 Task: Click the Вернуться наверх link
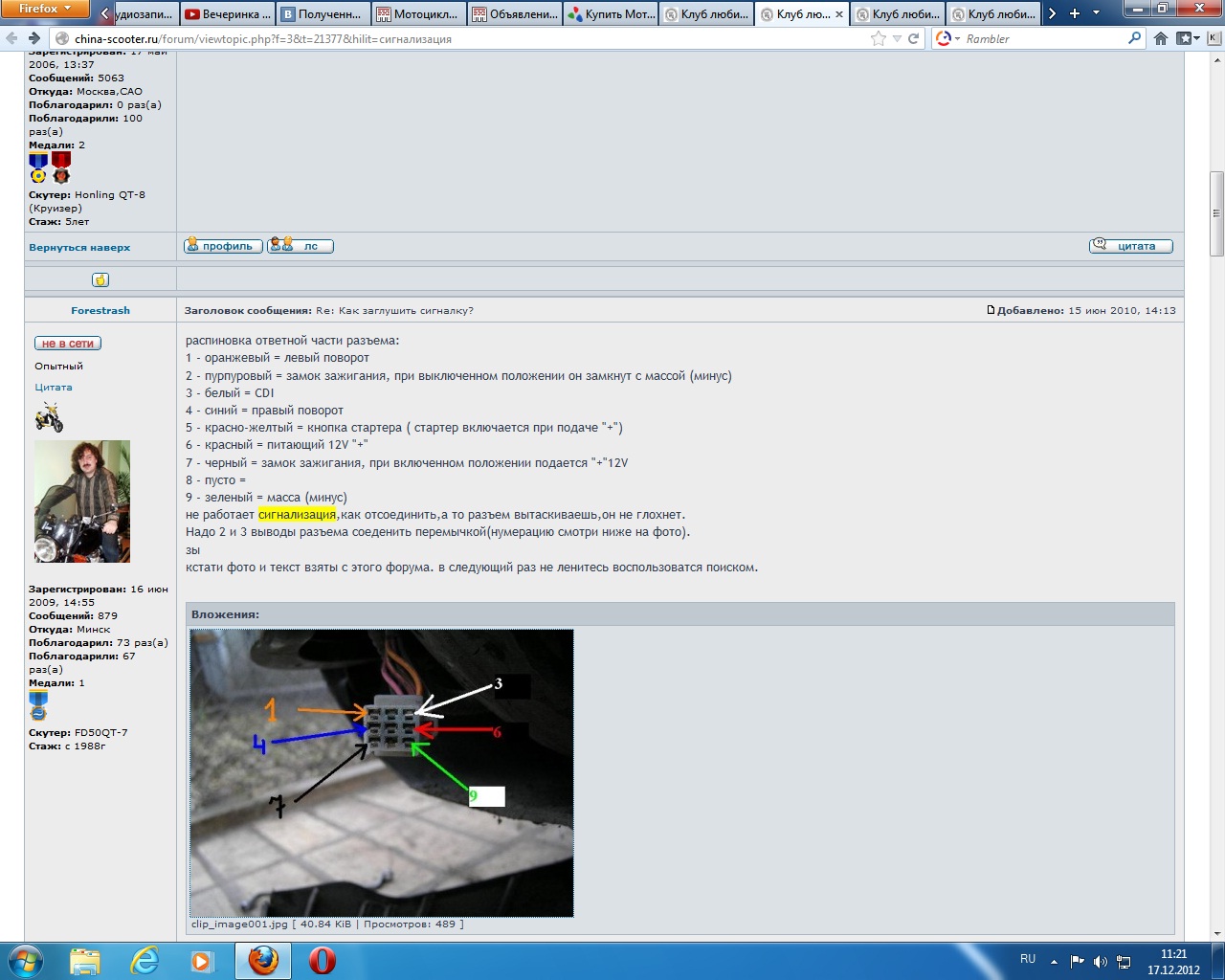(79, 247)
